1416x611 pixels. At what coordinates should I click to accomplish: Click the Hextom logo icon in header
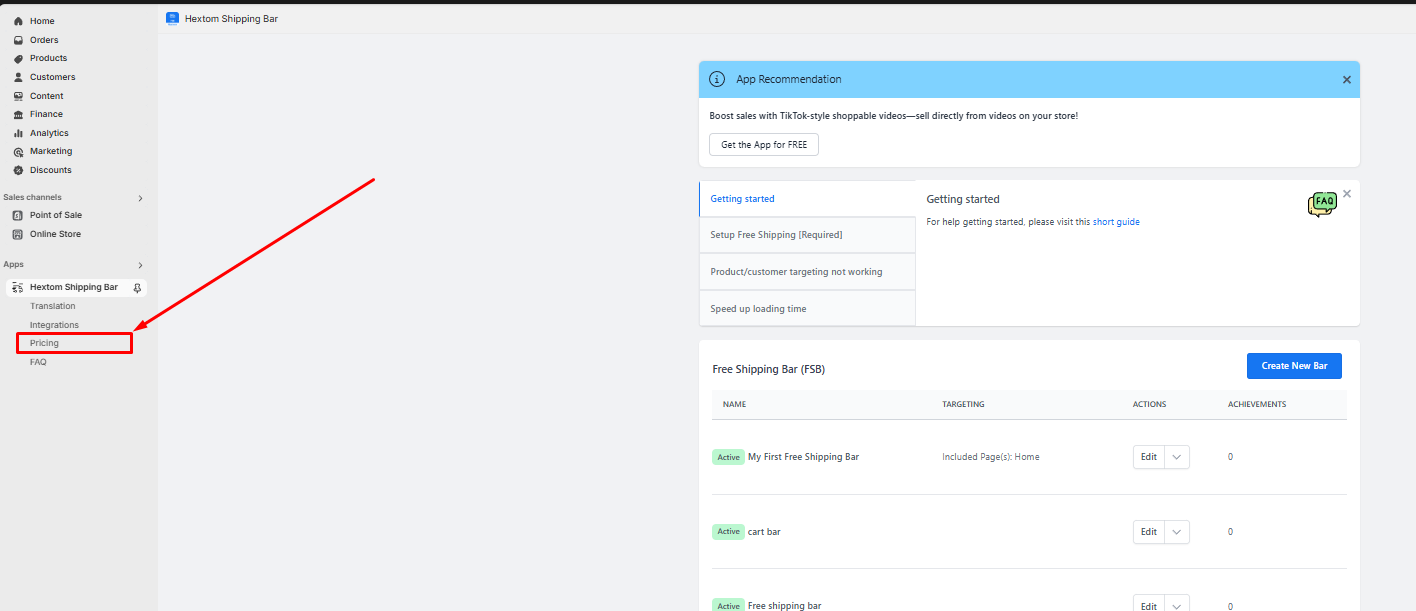172,18
